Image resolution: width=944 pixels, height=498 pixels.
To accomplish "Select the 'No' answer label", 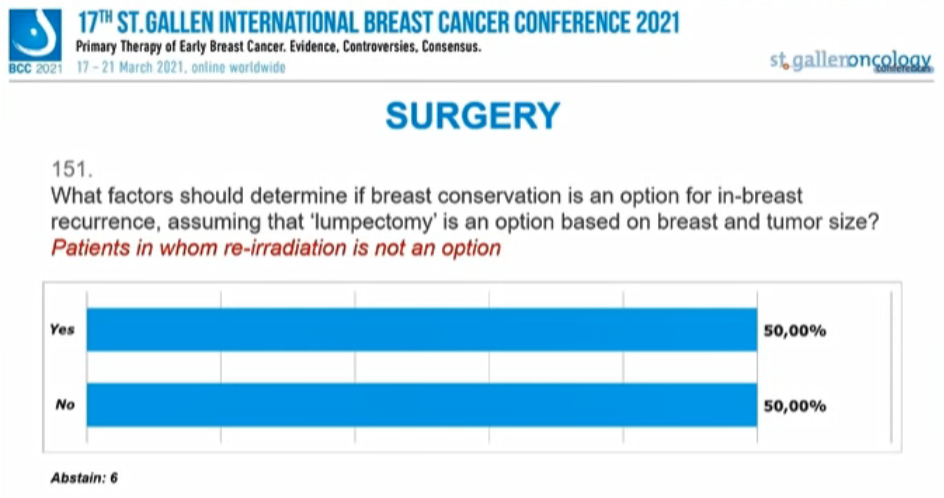I will (63, 405).
